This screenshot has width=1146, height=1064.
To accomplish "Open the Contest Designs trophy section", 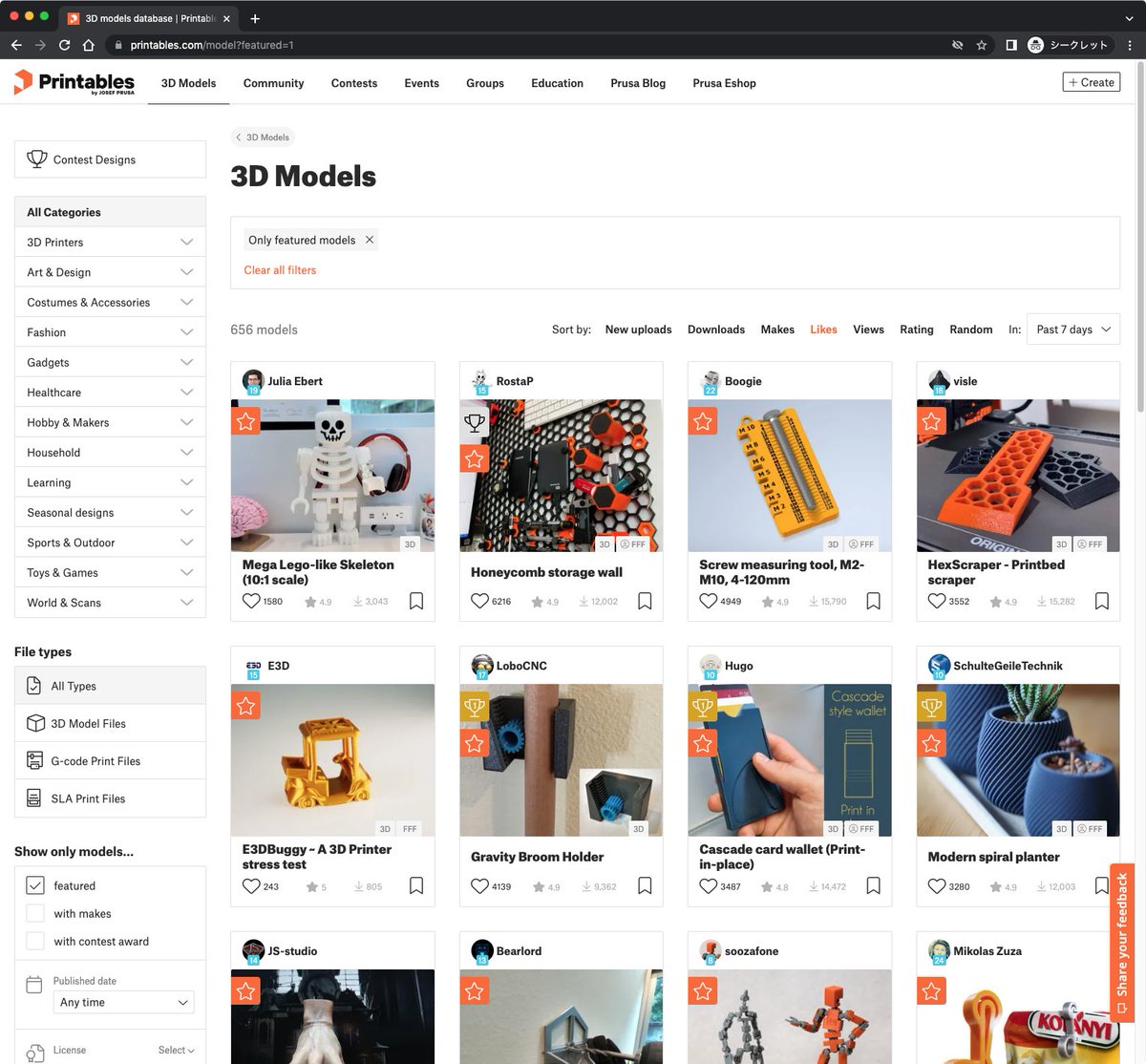I will [109, 159].
